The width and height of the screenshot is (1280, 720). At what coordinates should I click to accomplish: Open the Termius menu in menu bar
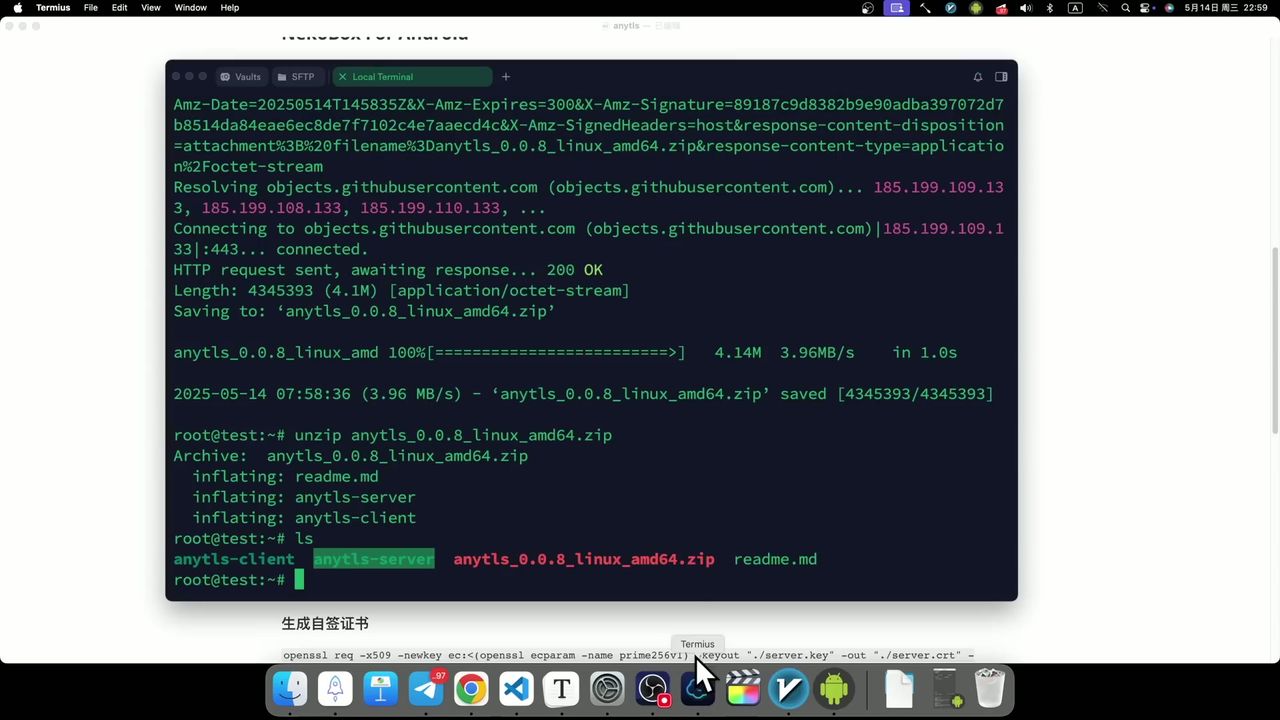[53, 8]
